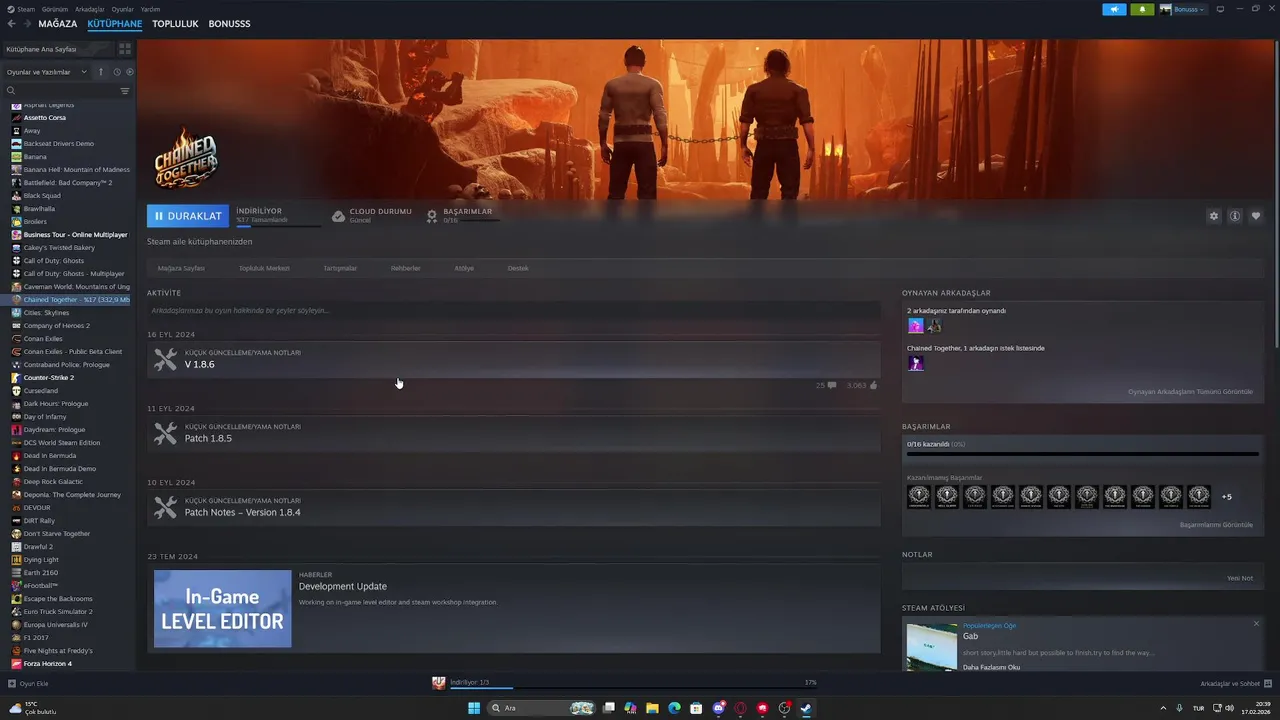Image resolution: width=1280 pixels, height=720 pixels.
Task: Click comments icon on V 1.8.6 post
Action: point(832,385)
